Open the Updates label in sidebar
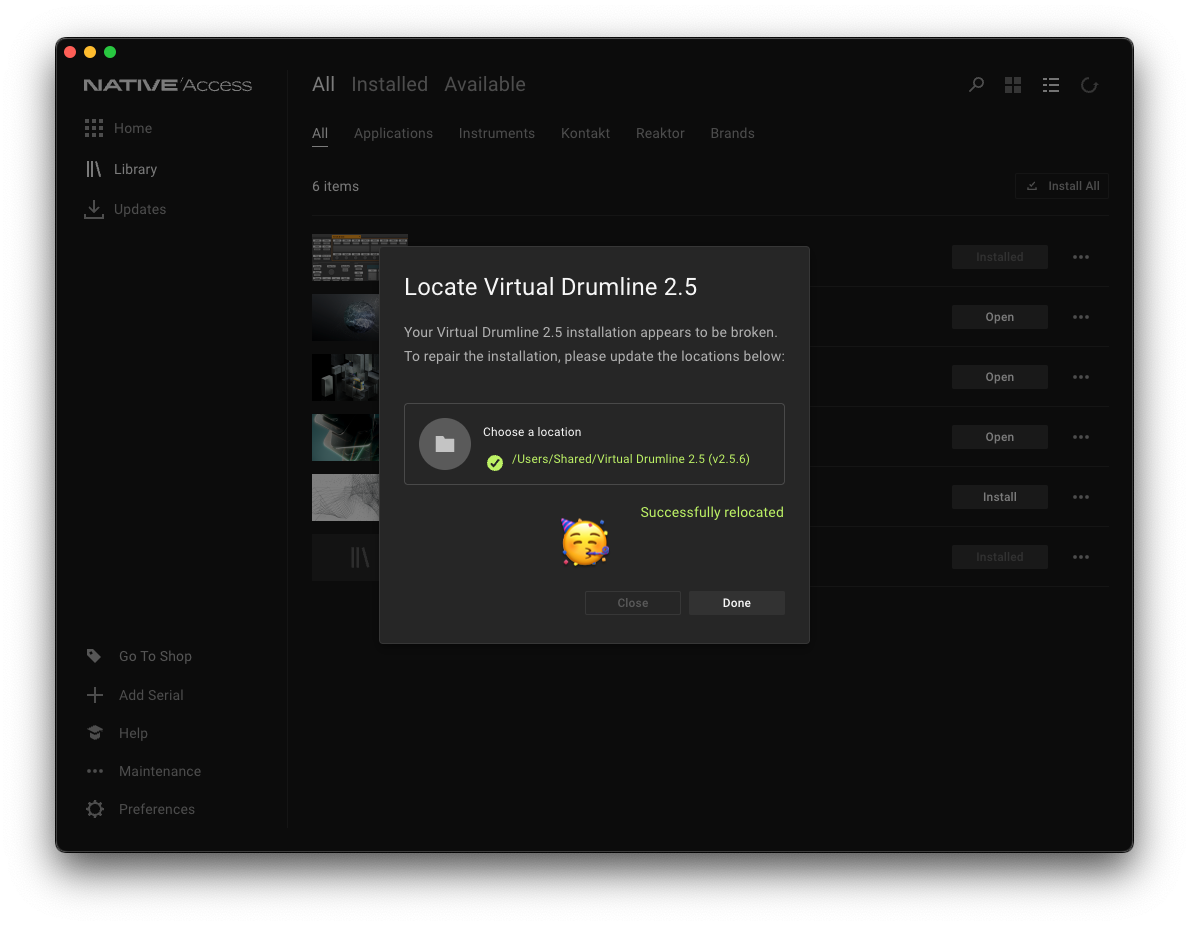1189x926 pixels. 140,209
